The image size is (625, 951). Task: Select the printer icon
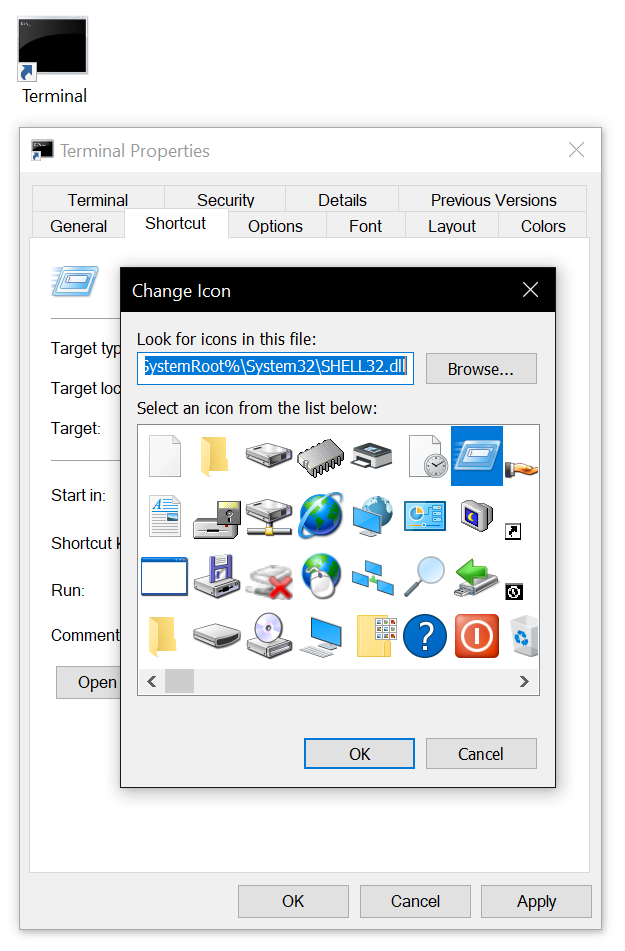coord(372,456)
